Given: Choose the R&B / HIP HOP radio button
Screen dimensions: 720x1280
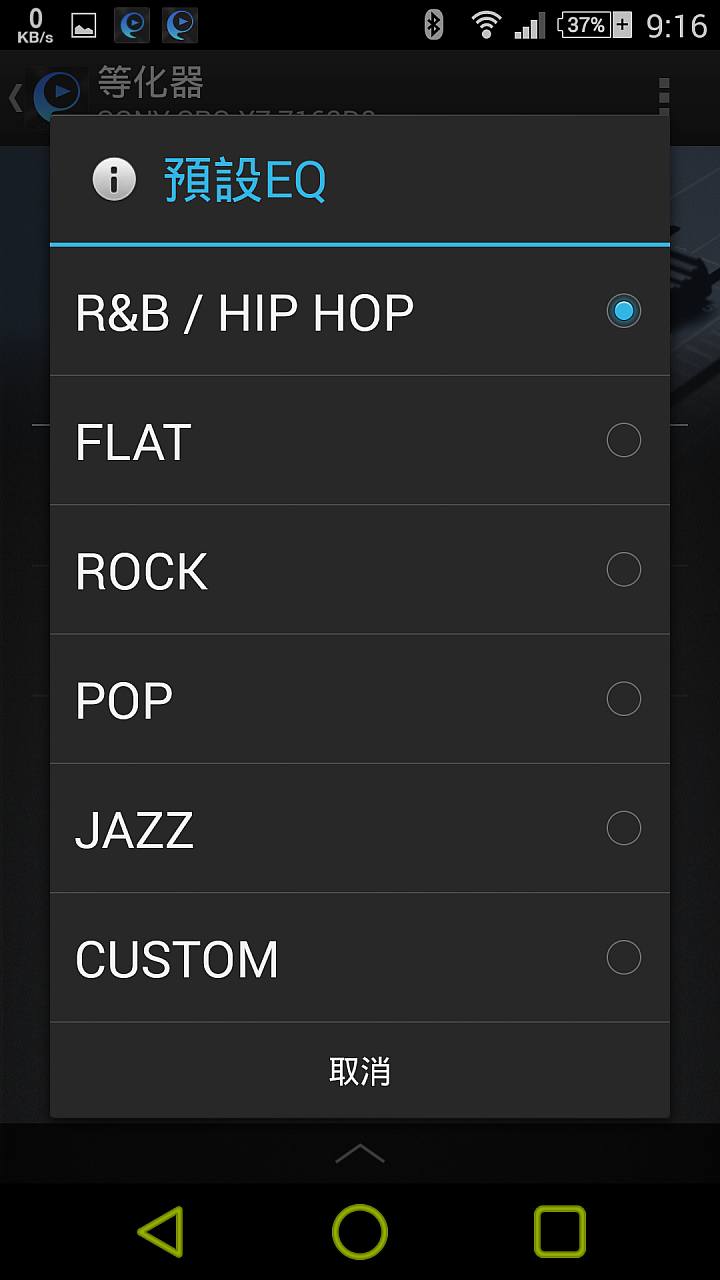Looking at the screenshot, I should [x=624, y=311].
